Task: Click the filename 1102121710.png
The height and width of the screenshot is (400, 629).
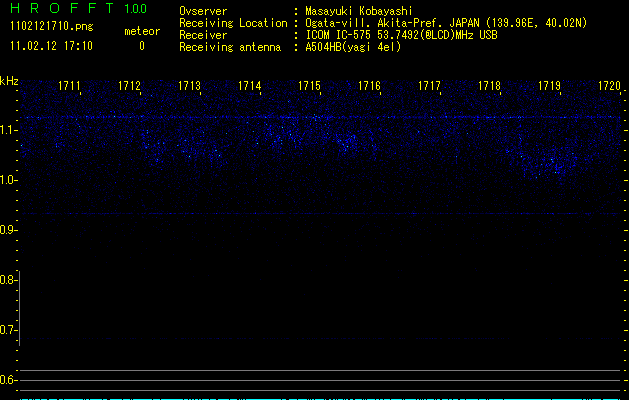Action: click(x=52, y=27)
